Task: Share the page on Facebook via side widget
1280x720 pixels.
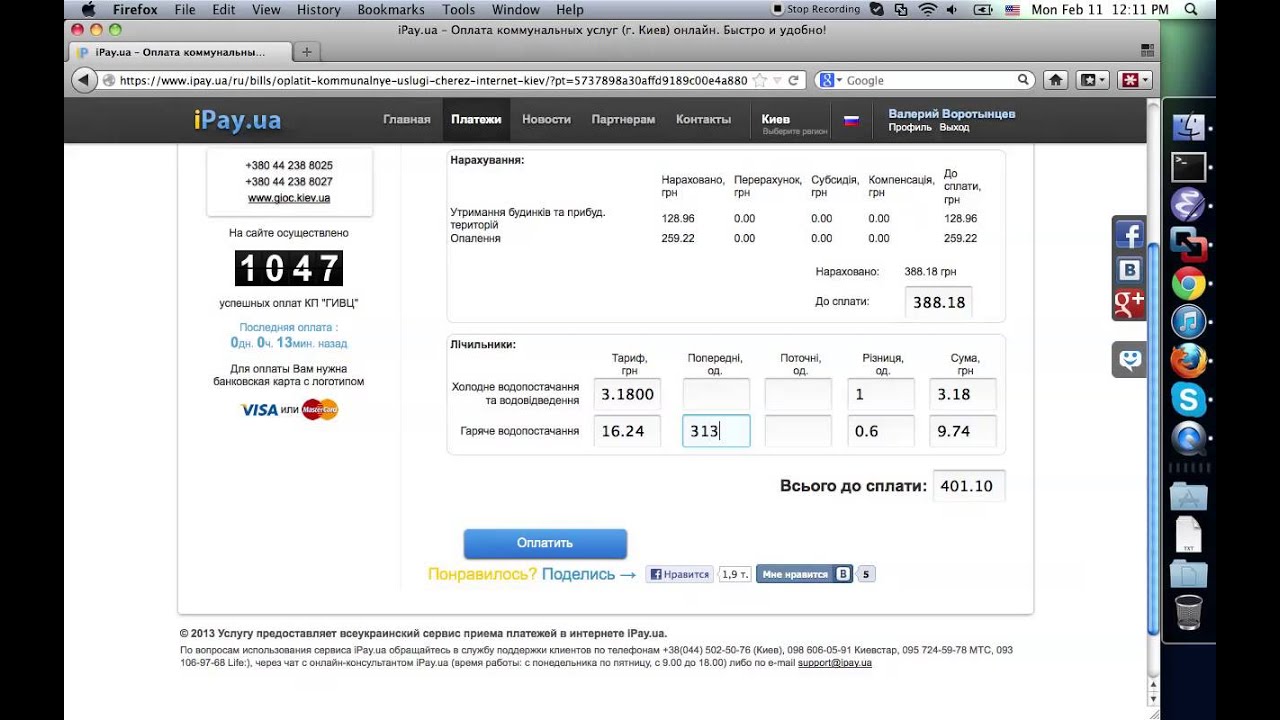Action: click(1129, 235)
